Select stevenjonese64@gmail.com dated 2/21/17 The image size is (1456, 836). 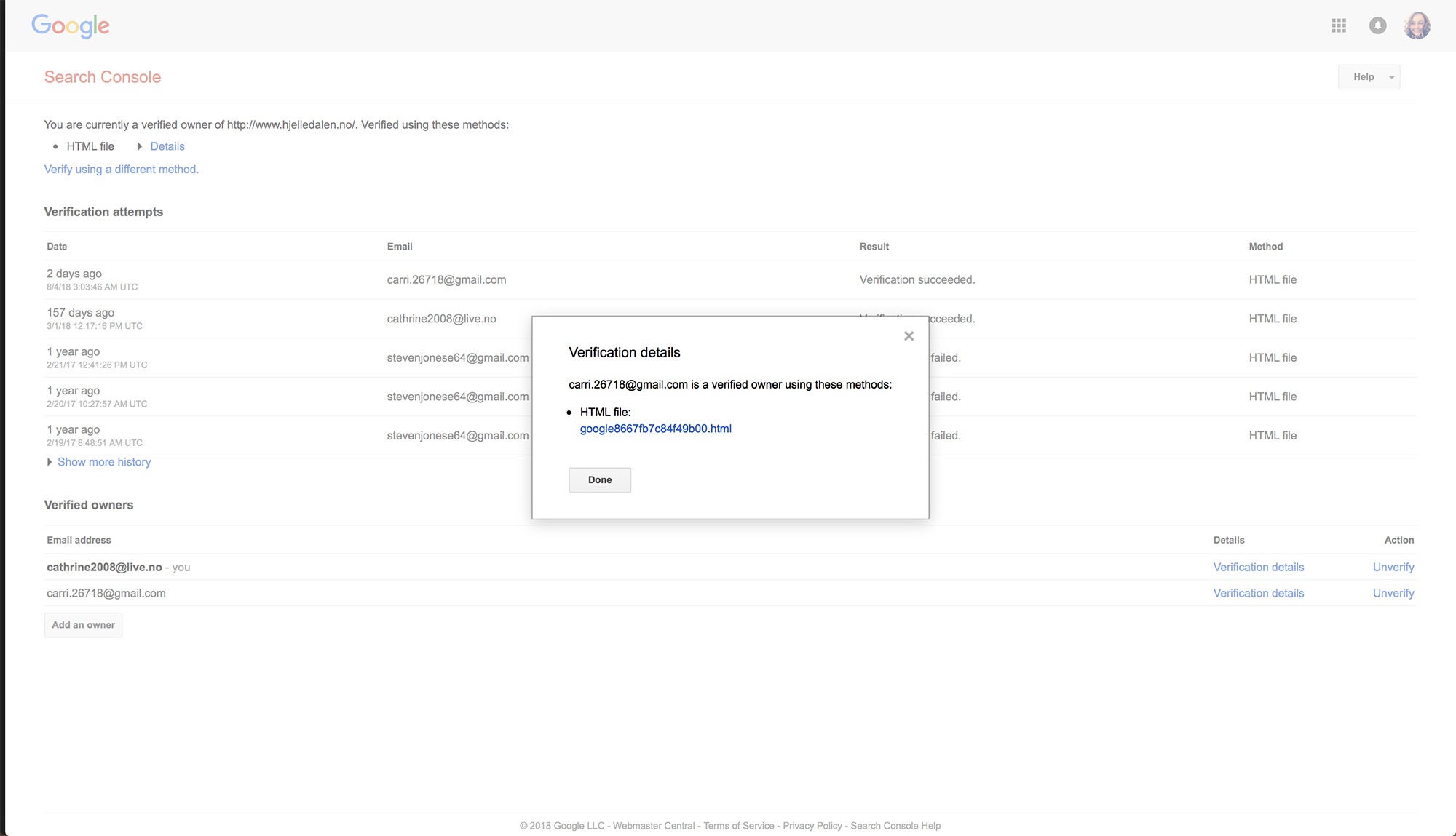pos(458,357)
